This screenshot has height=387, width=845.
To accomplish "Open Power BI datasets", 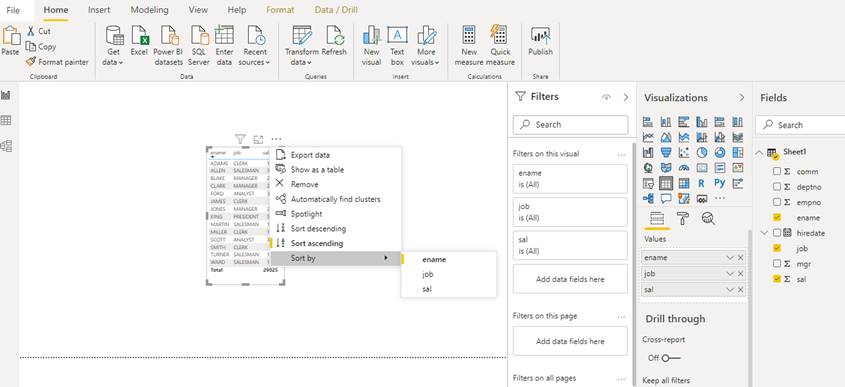I will point(168,46).
